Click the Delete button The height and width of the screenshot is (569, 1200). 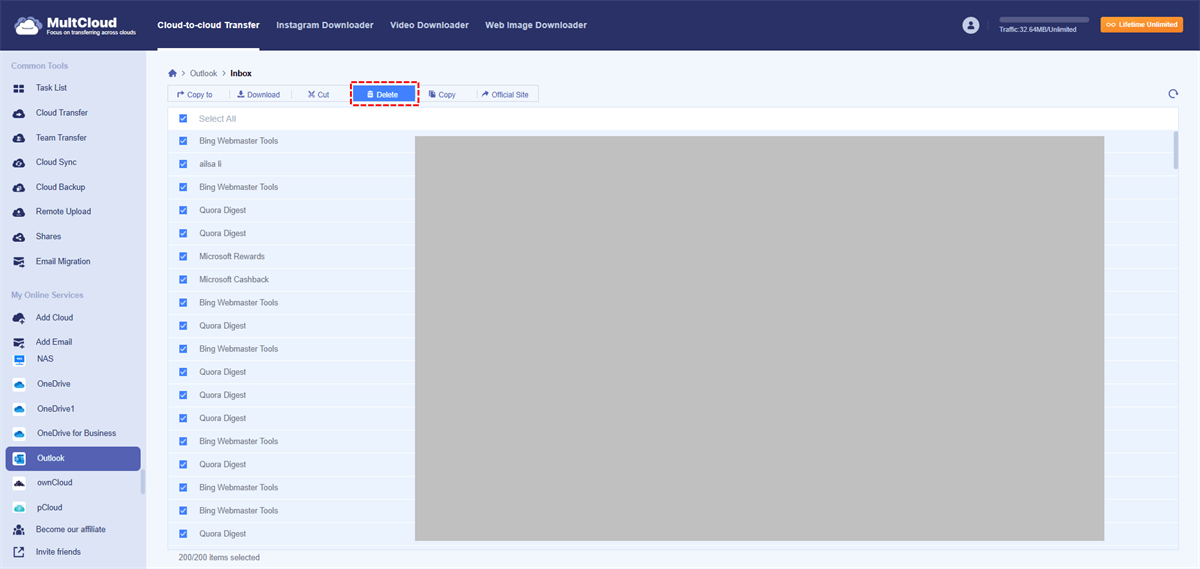[x=384, y=94]
